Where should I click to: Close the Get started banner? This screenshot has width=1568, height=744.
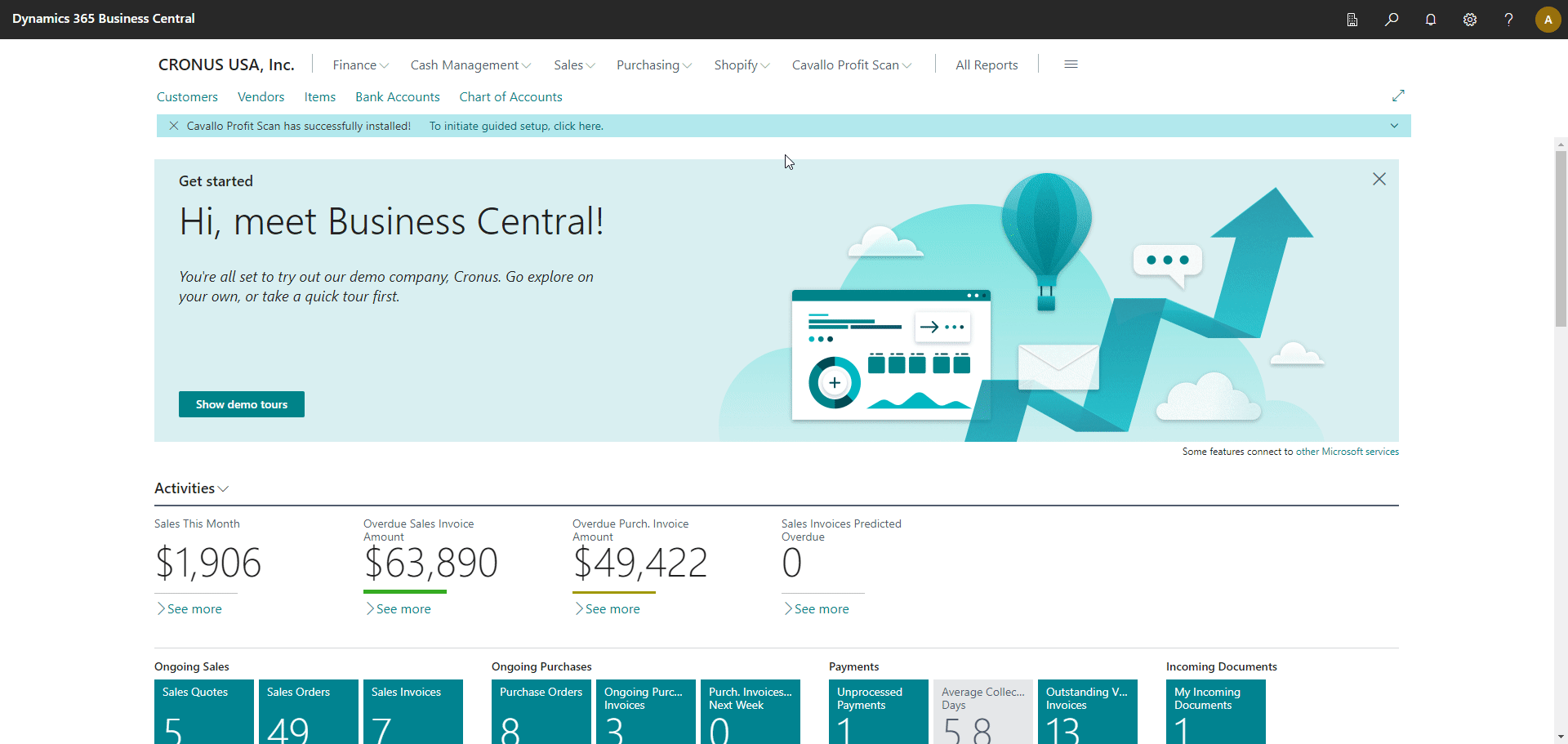click(1379, 179)
